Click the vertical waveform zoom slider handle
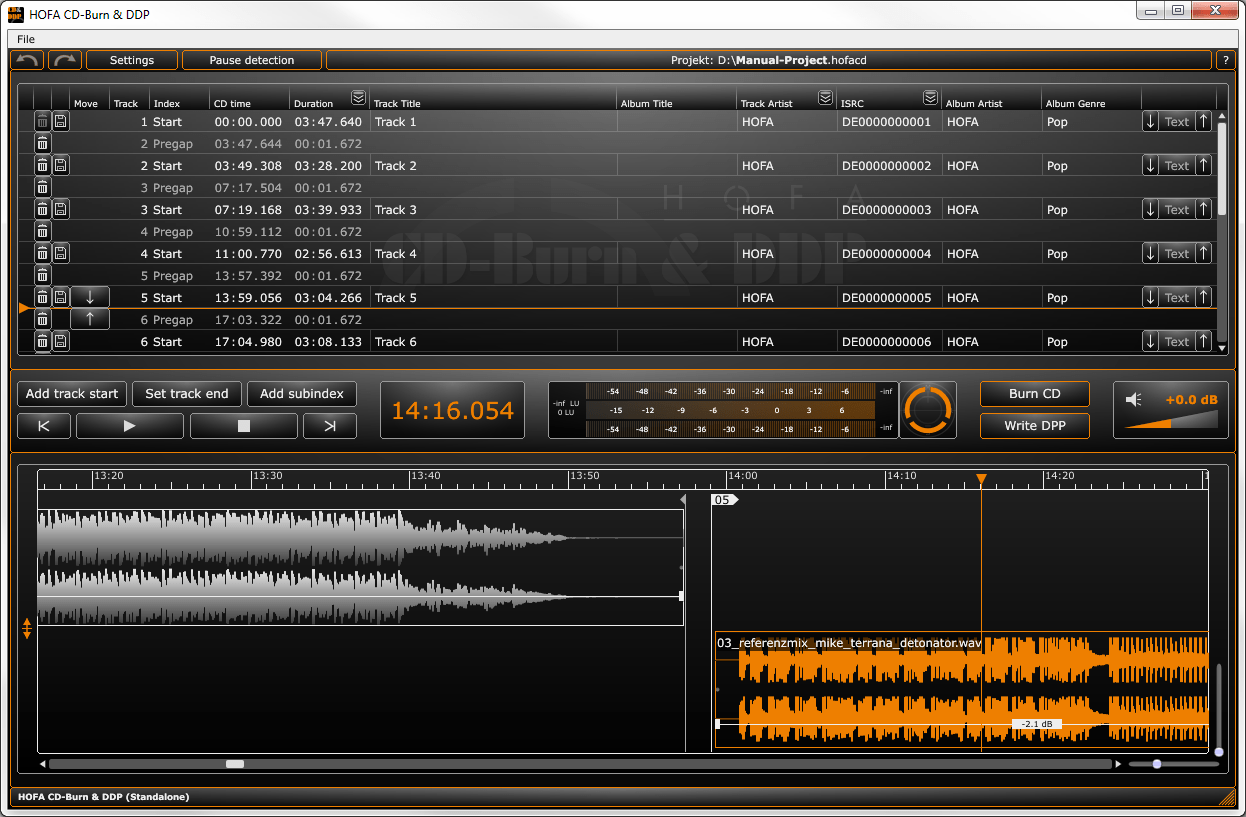This screenshot has width=1246, height=817. click(x=1219, y=752)
